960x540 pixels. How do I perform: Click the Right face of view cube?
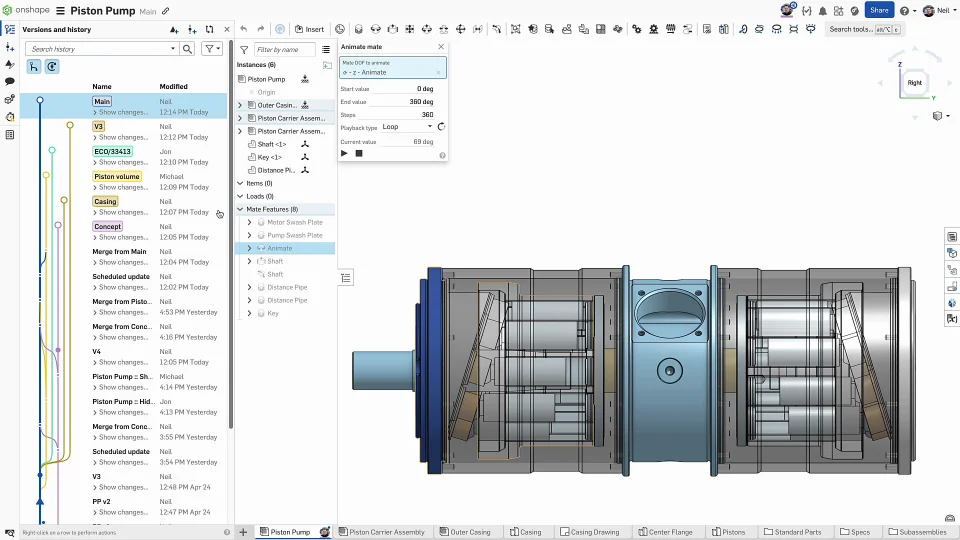point(915,83)
